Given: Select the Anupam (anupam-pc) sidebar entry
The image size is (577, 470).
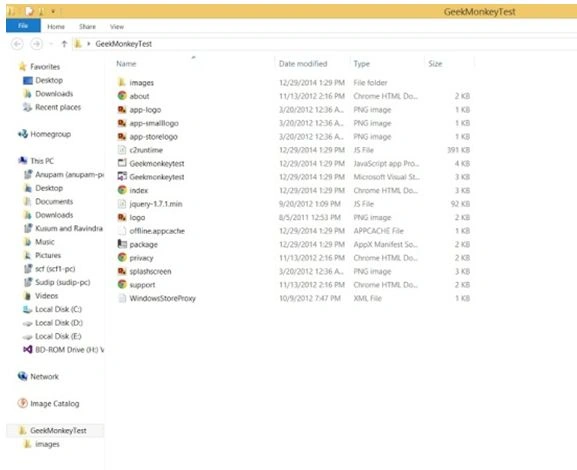Looking at the screenshot, I should (x=69, y=174).
